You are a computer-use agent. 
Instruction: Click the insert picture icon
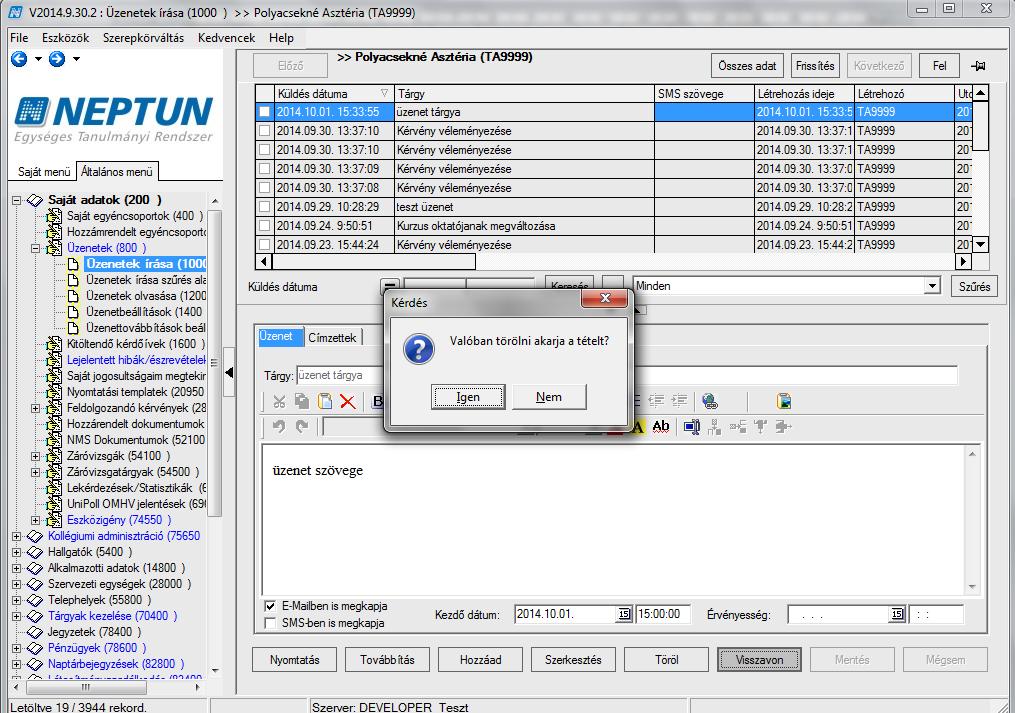(783, 402)
